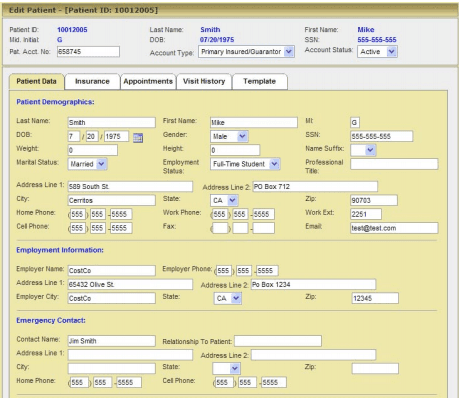Click the Height field
The height and width of the screenshot is (399, 460).
[x=235, y=150]
